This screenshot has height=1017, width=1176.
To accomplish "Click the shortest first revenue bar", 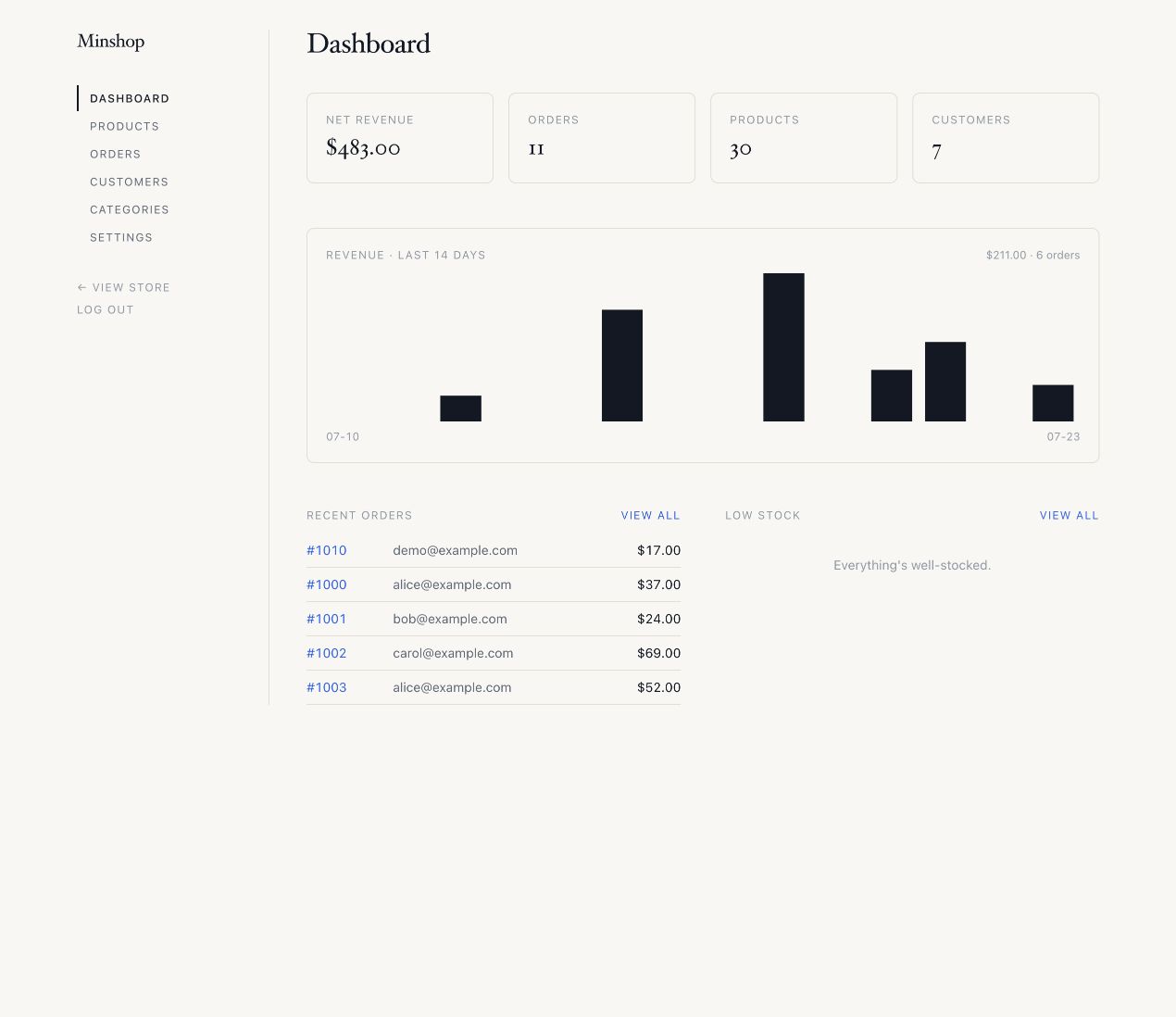I will pos(460,408).
